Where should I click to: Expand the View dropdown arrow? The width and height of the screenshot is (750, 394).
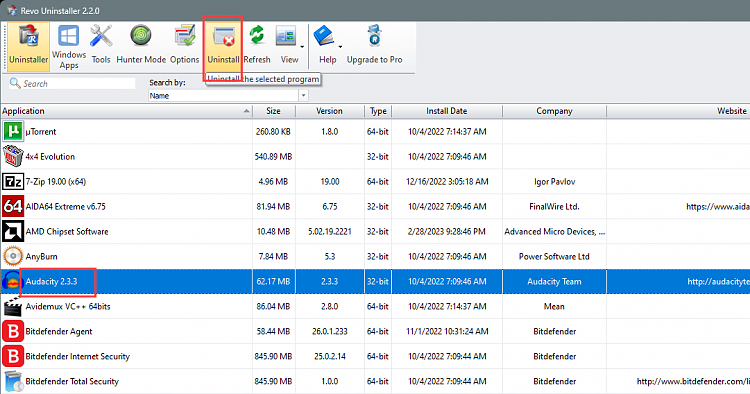click(x=302, y=47)
